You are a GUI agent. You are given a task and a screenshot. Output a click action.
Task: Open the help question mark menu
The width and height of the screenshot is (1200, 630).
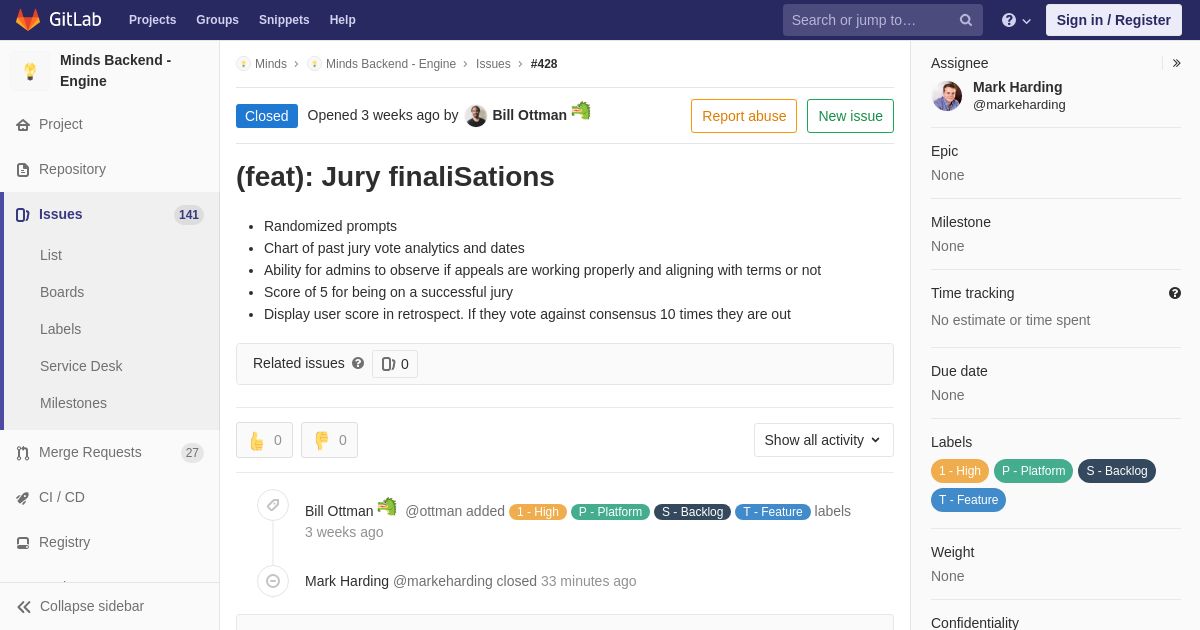tap(1016, 20)
